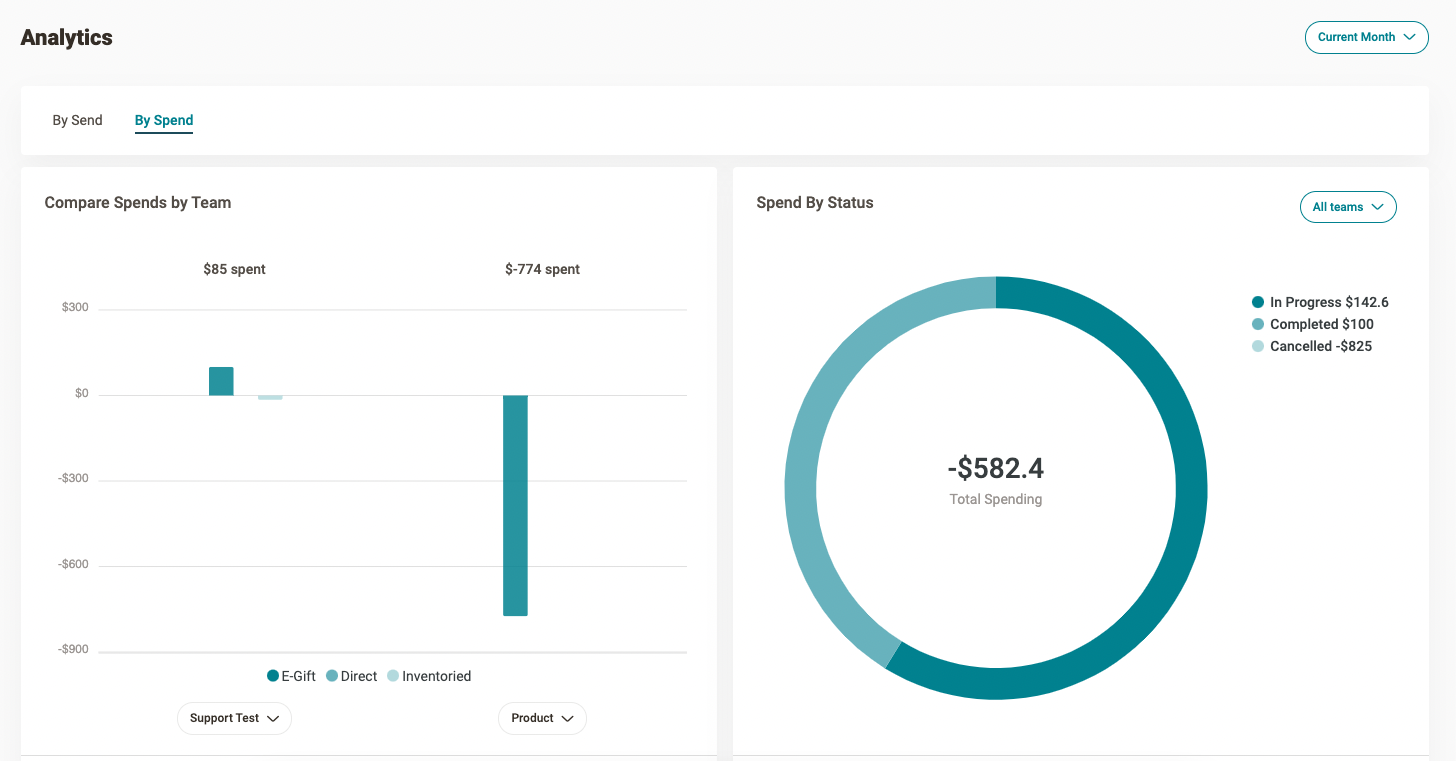Toggle the Inventoried series in chart legend
The width and height of the screenshot is (1456, 761).
429,676
